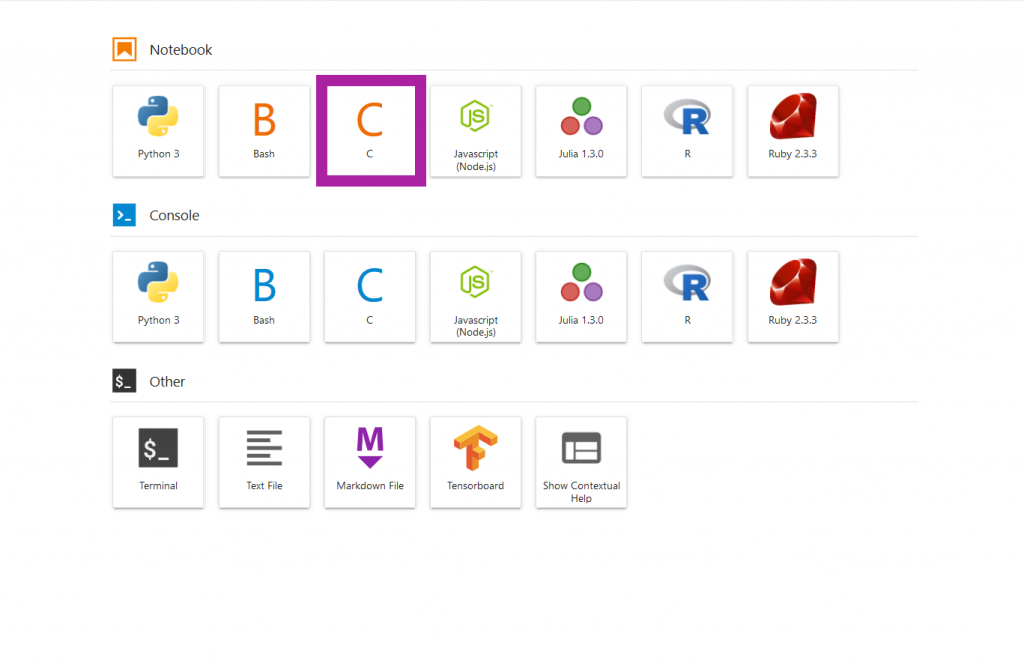
Task: Start a Bash console
Action: pos(264,296)
